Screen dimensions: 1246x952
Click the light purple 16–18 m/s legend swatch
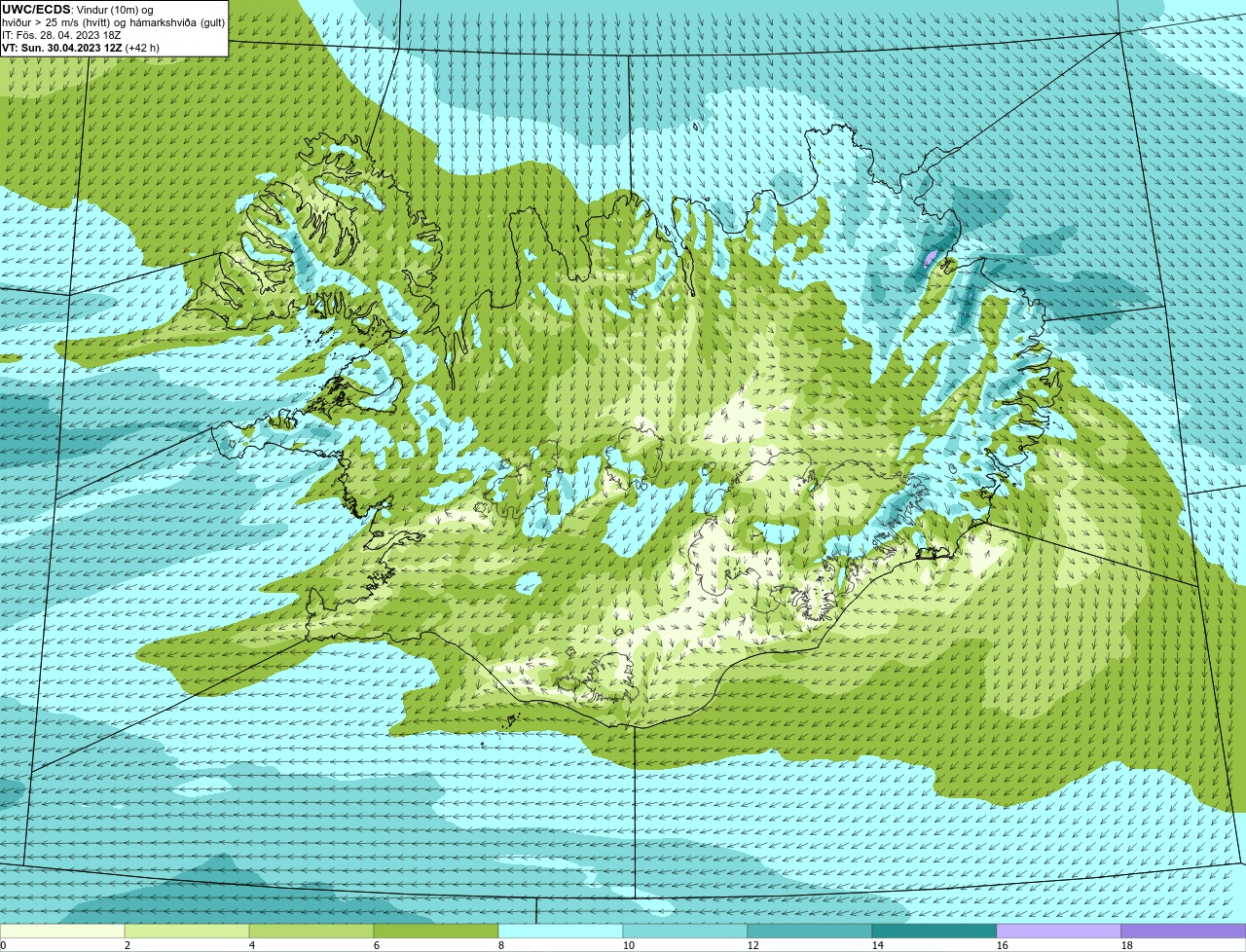coord(1059,931)
